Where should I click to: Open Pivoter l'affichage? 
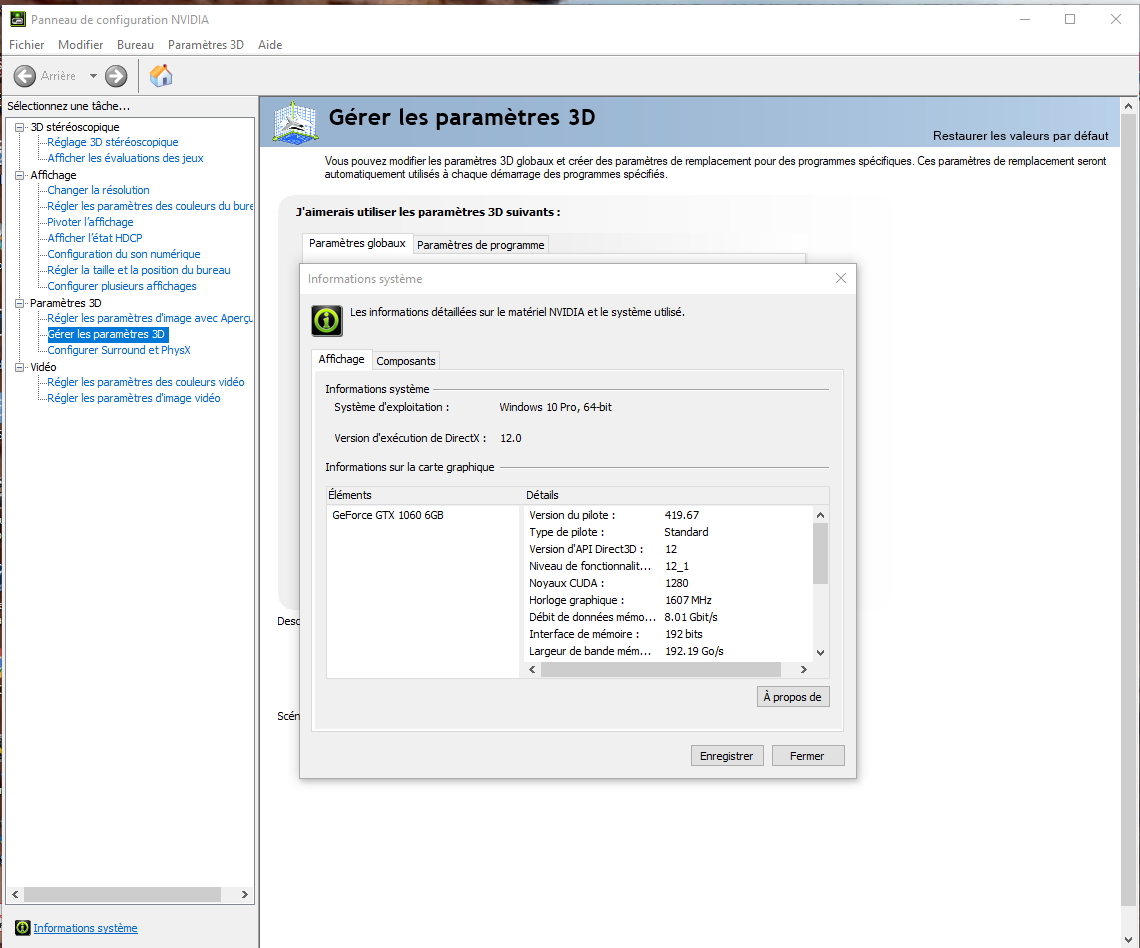pos(90,222)
